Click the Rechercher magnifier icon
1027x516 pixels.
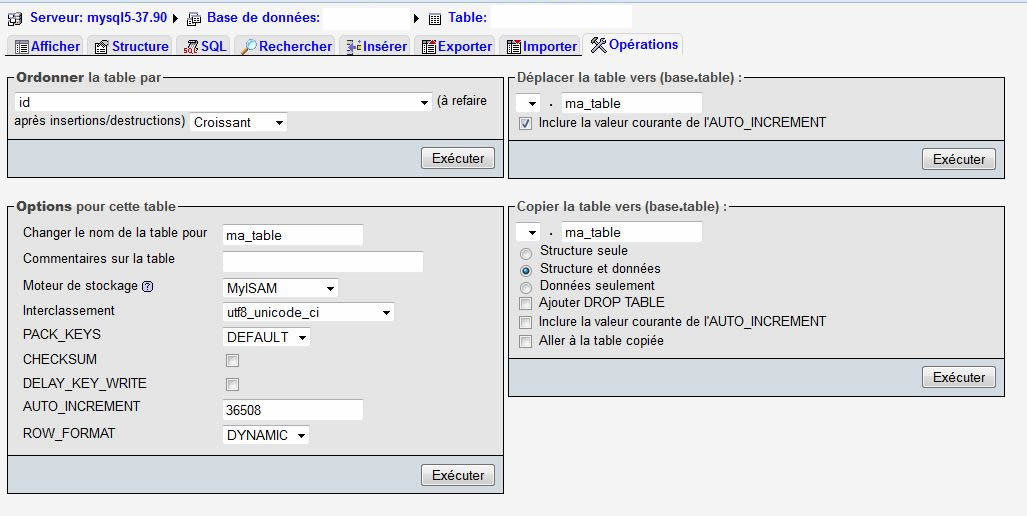pyautogui.click(x=249, y=47)
